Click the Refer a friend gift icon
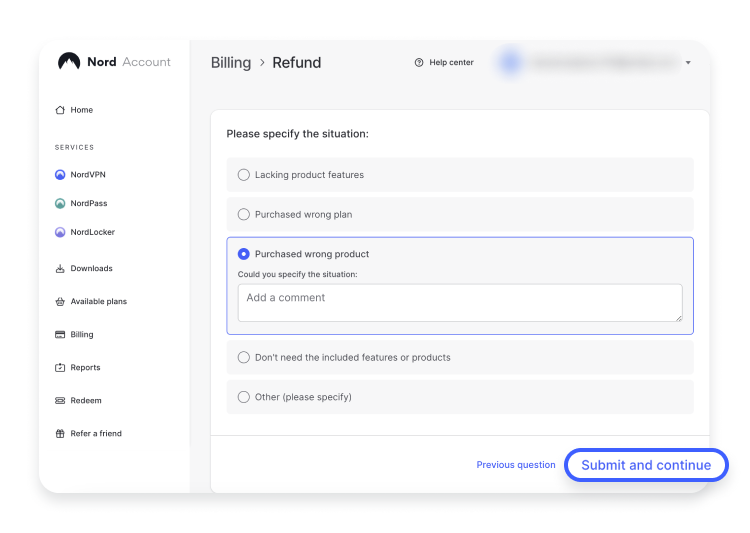 [x=60, y=434]
